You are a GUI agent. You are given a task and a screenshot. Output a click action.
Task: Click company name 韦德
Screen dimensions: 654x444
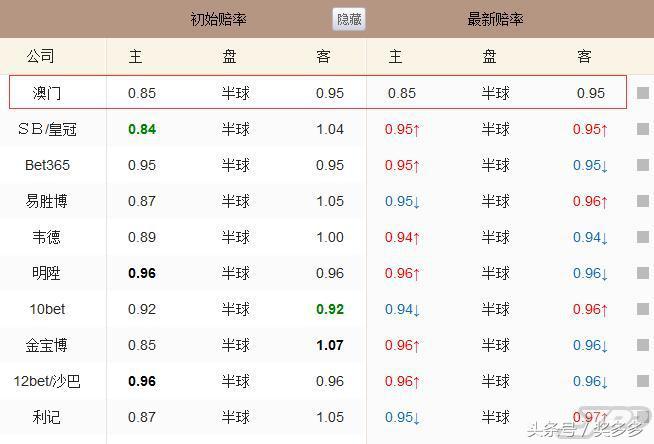[47, 237]
